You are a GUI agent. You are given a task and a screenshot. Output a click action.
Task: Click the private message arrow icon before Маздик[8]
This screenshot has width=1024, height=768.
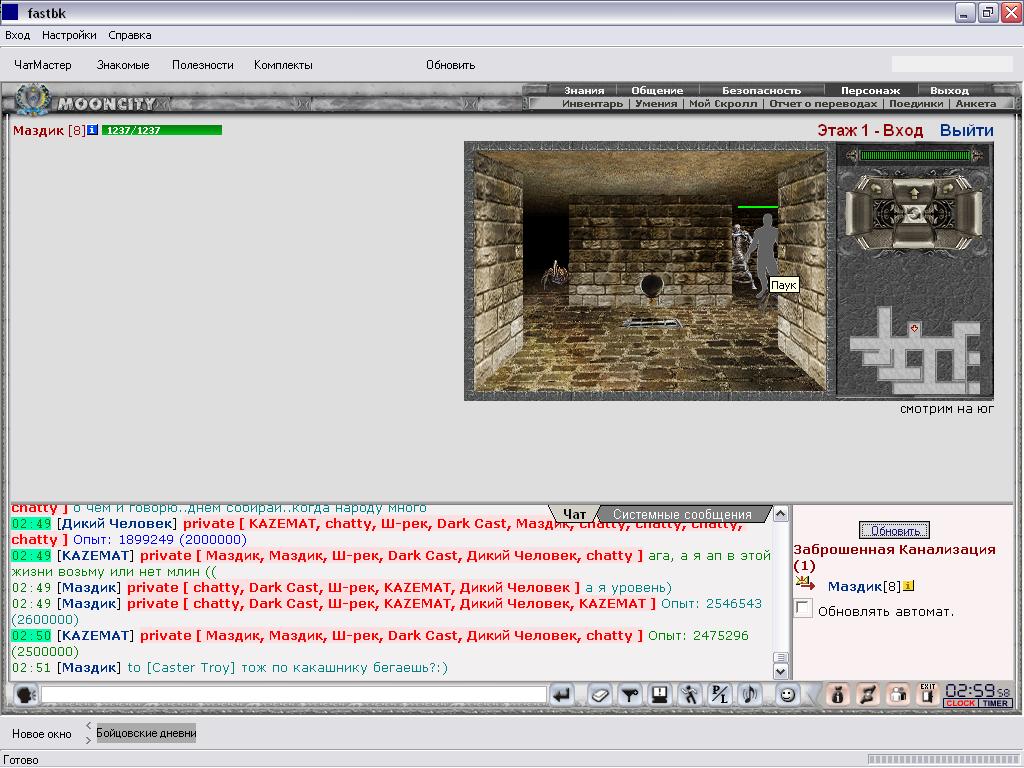click(805, 583)
